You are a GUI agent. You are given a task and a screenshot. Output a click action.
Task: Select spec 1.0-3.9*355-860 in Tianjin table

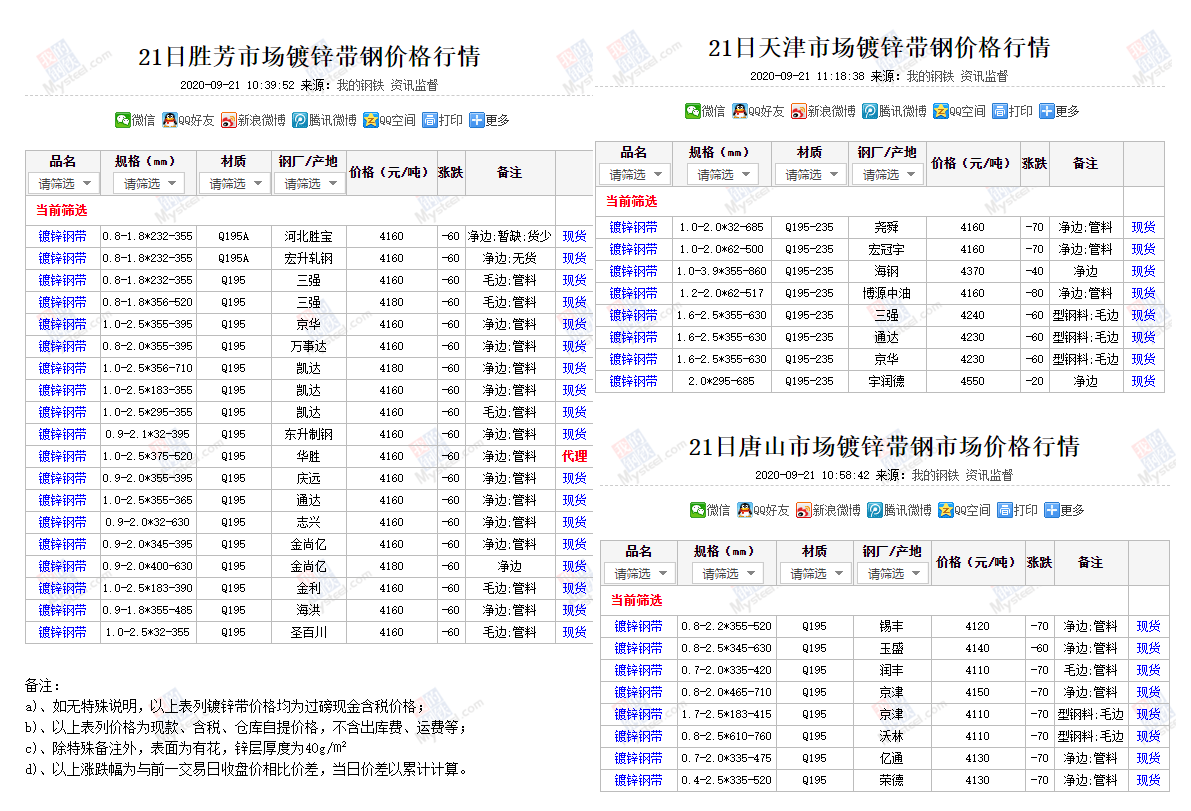click(721, 271)
